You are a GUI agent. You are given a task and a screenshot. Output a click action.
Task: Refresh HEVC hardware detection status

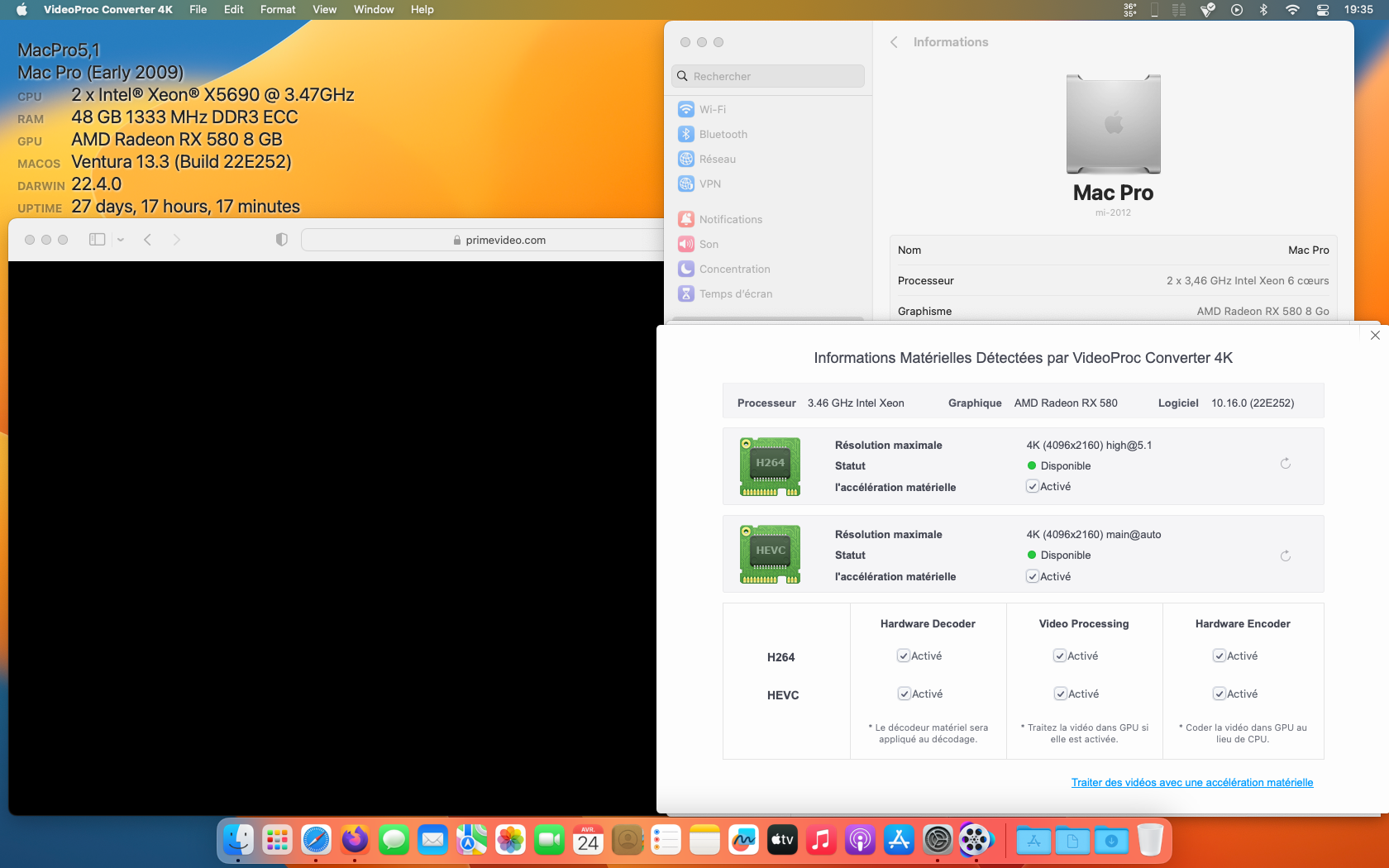point(1286,556)
